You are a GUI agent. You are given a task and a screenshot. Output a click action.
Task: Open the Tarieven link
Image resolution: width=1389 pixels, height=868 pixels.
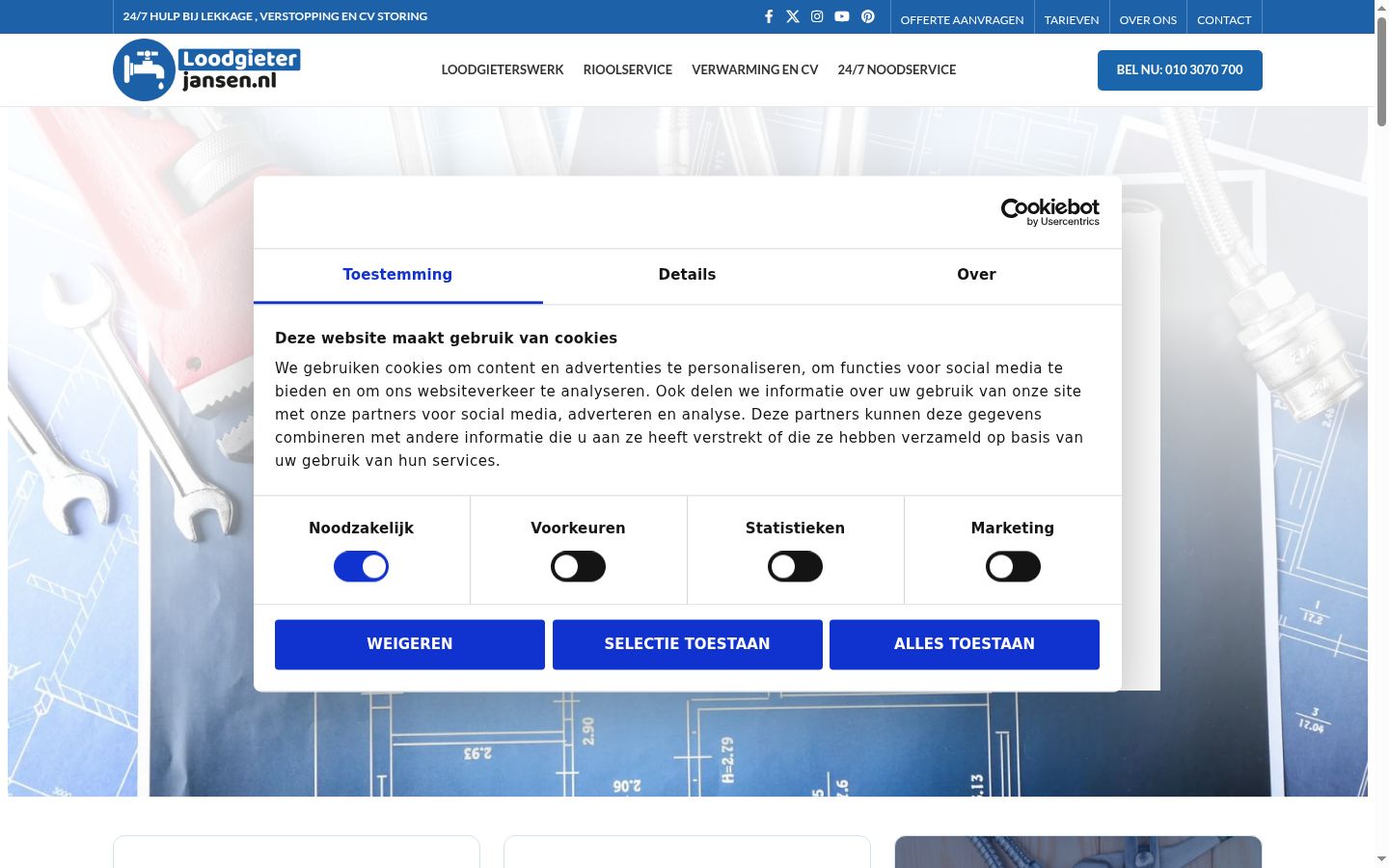(x=1072, y=19)
